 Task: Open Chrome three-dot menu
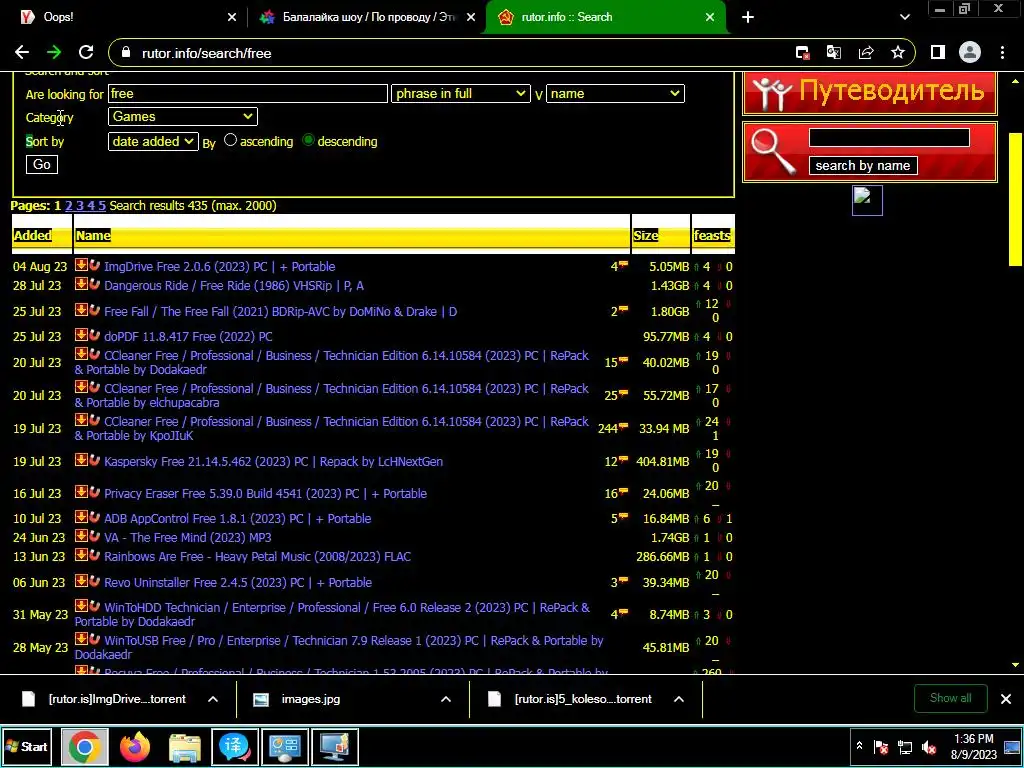[1002, 53]
